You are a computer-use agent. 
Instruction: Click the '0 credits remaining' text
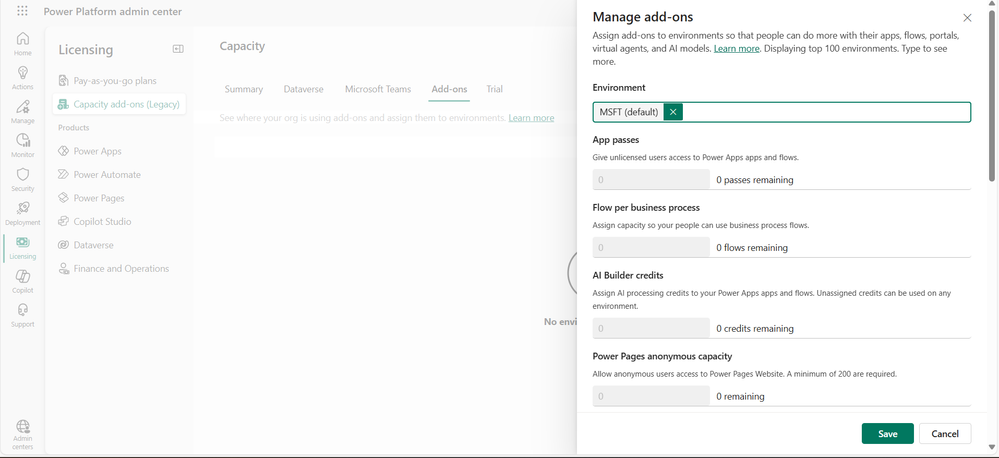pos(755,329)
